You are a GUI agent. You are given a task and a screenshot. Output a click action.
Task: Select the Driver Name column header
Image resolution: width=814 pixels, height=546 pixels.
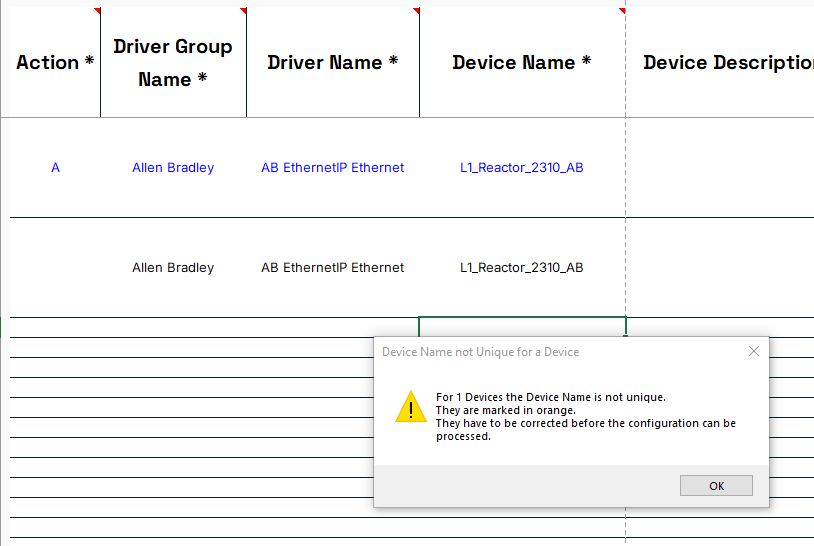pos(333,62)
